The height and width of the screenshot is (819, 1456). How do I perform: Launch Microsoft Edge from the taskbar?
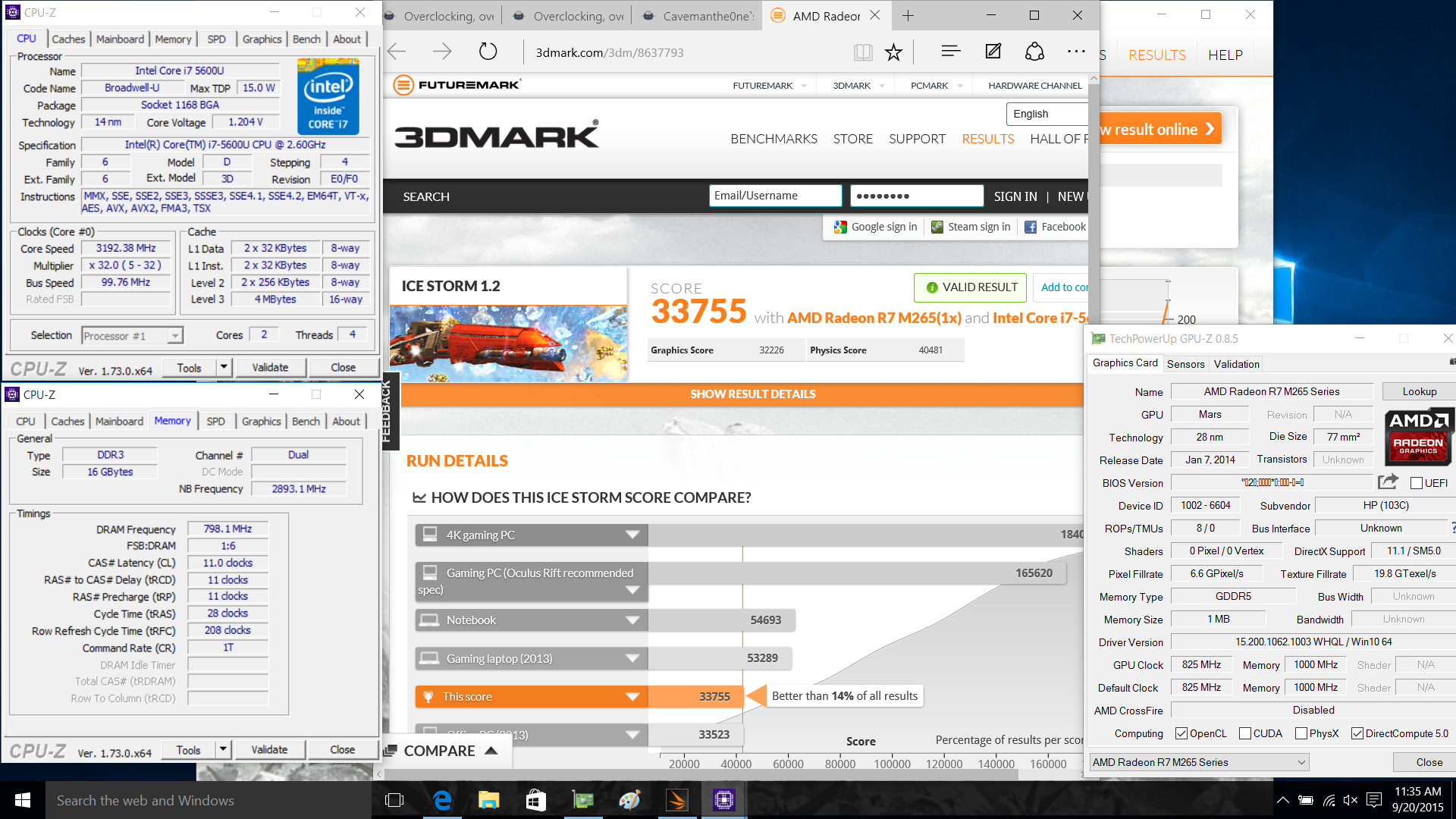click(441, 800)
